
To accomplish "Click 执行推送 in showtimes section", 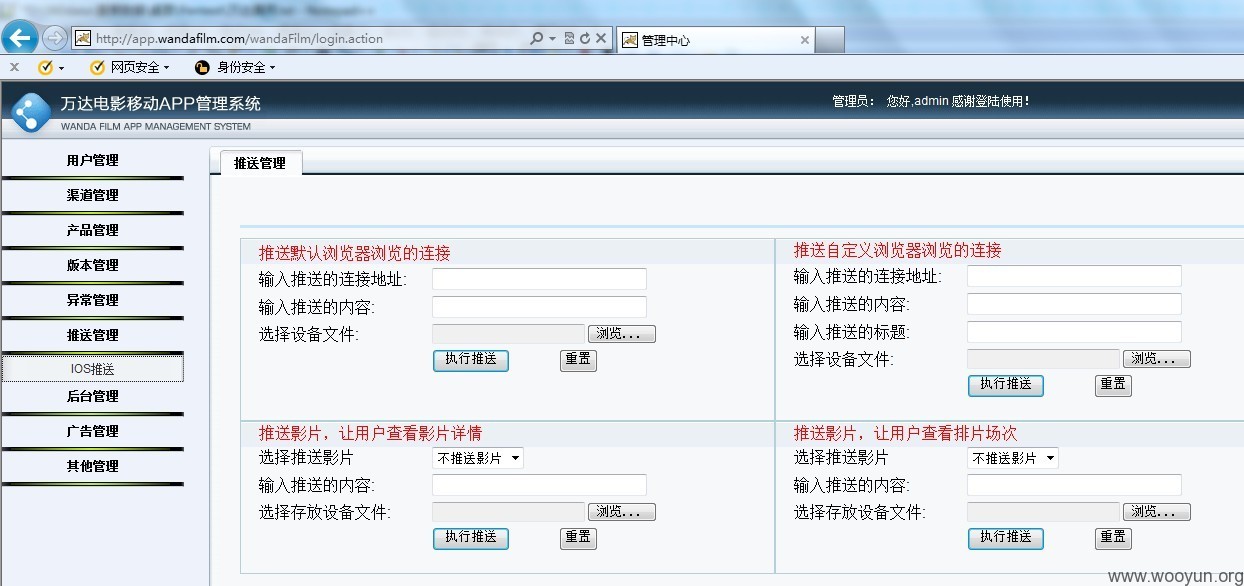I will (x=1006, y=537).
